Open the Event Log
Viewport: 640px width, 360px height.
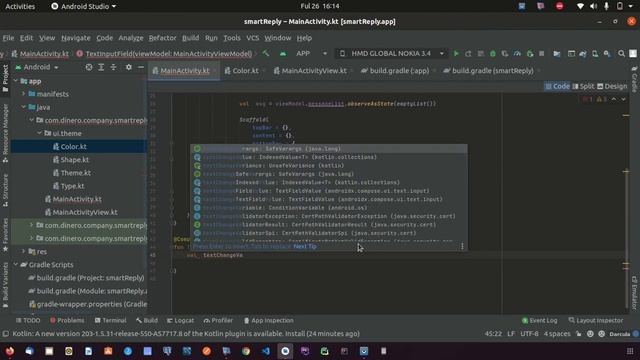tap(539, 320)
